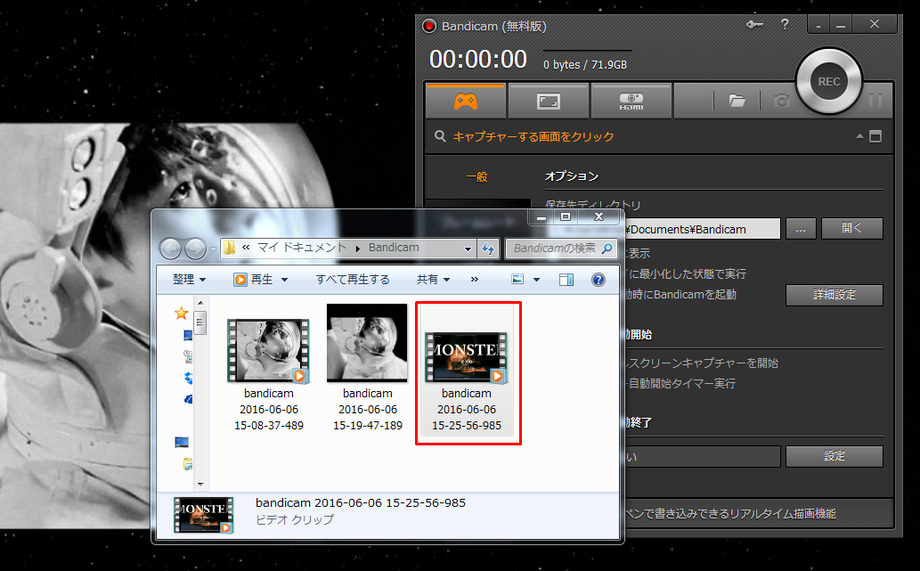Click the Explorer refresh button

(488, 248)
